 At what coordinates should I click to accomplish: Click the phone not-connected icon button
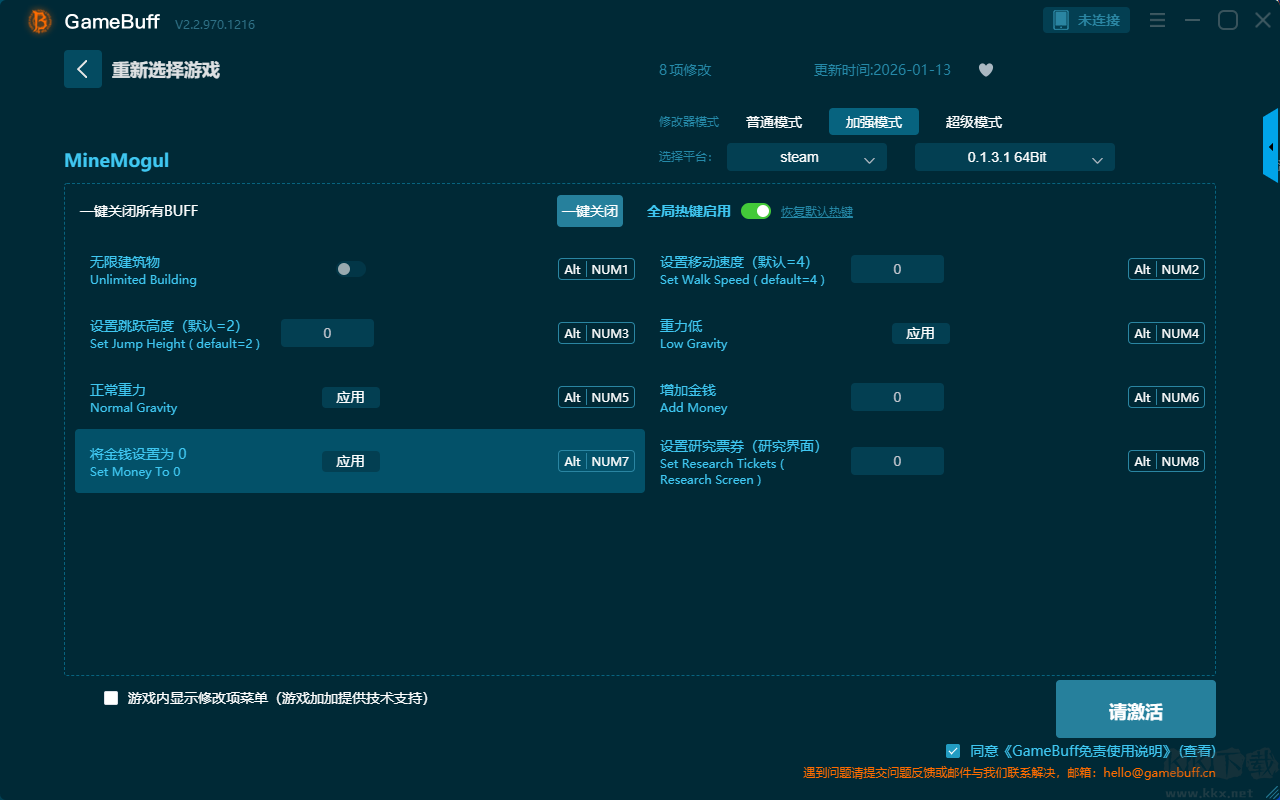pyautogui.click(x=1087, y=20)
